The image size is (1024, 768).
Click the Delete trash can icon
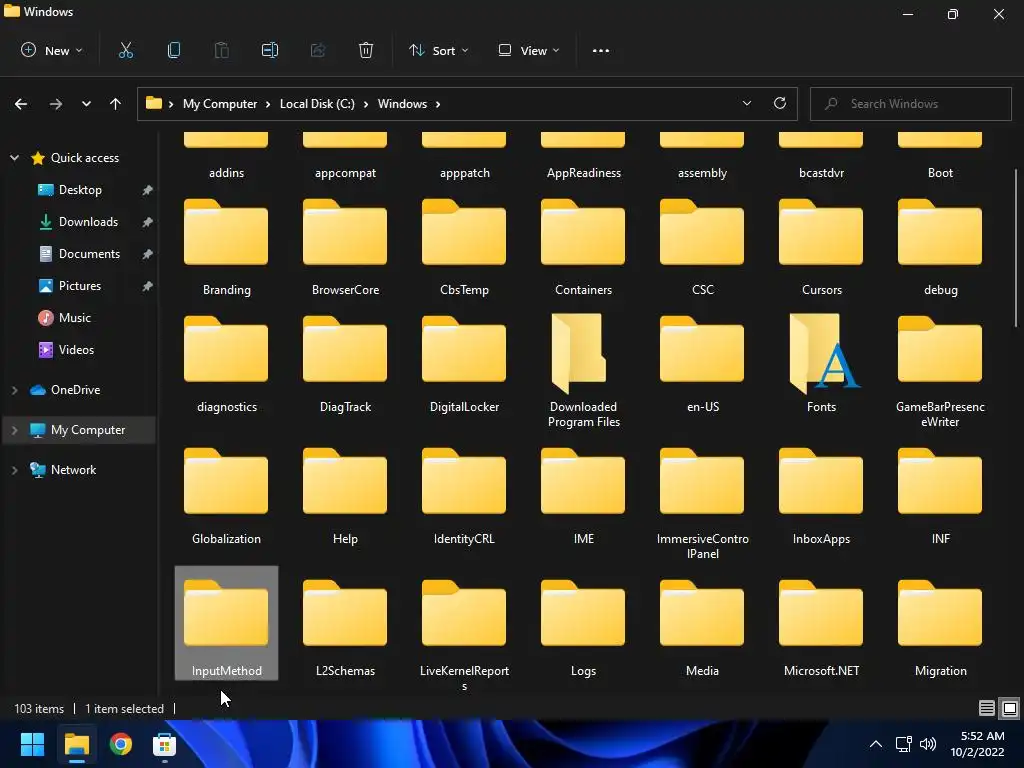click(x=366, y=50)
